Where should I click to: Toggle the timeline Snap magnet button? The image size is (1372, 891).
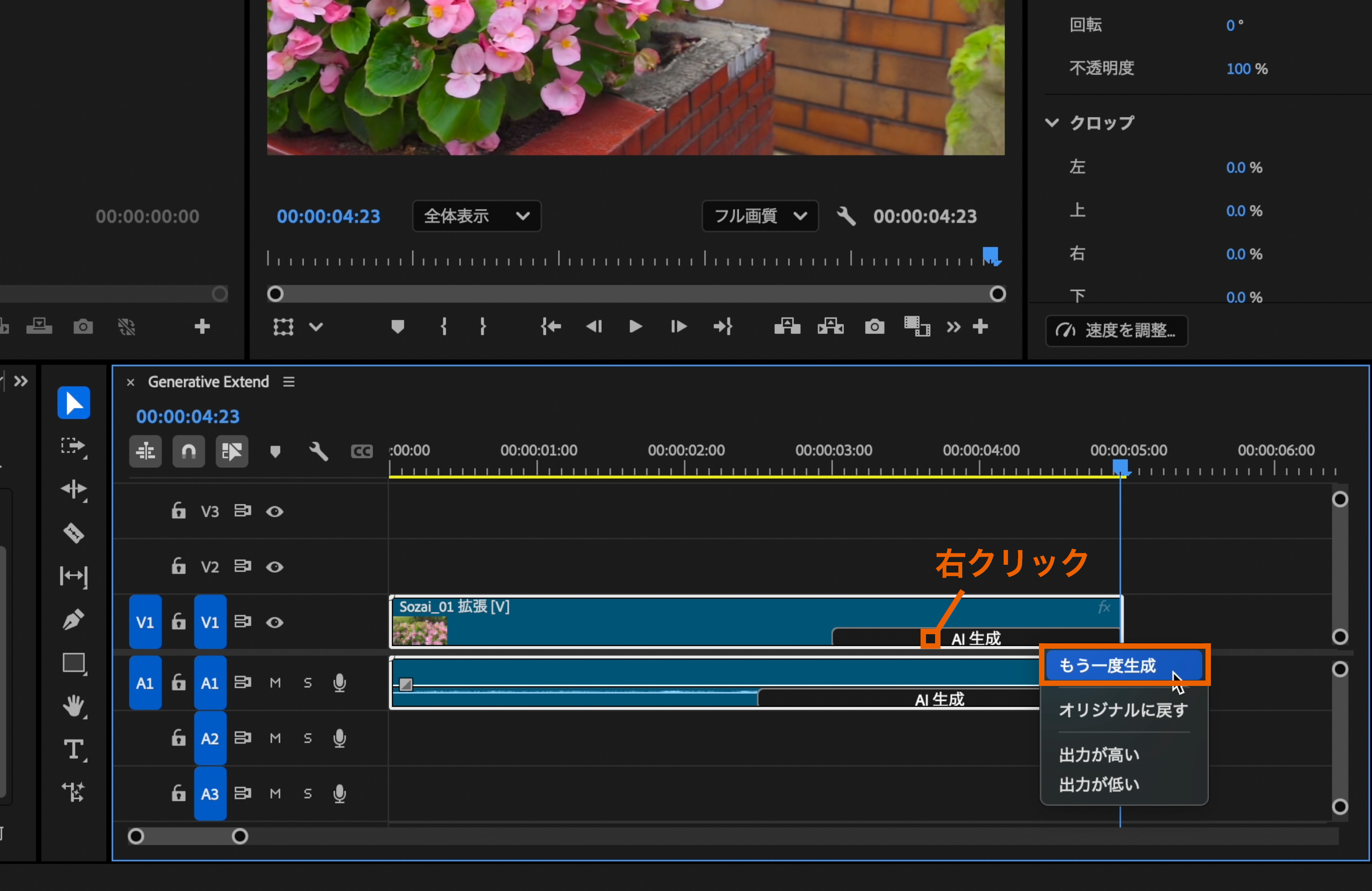coord(188,451)
